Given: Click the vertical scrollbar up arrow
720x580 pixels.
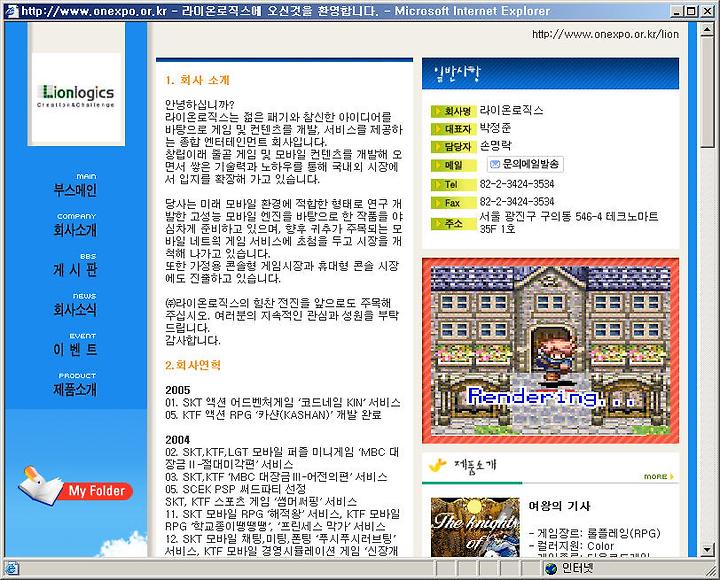Looking at the screenshot, I should (x=707, y=29).
